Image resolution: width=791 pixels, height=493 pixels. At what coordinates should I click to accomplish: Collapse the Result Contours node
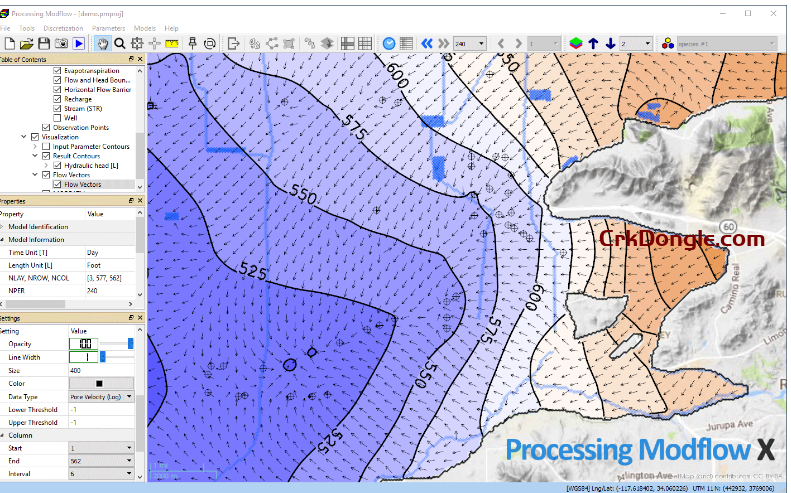click(35, 156)
